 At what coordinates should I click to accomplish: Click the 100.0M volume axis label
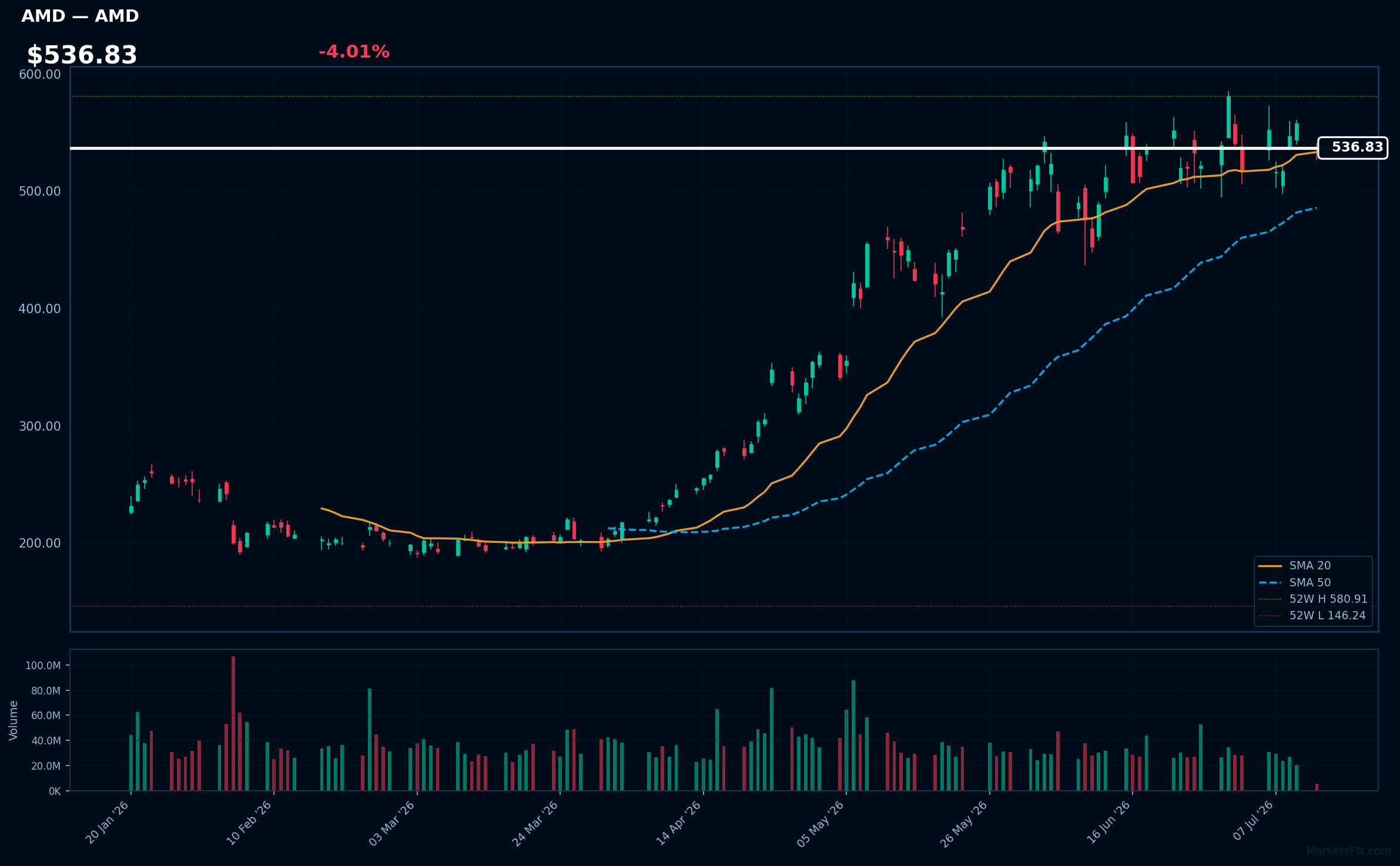[43, 666]
